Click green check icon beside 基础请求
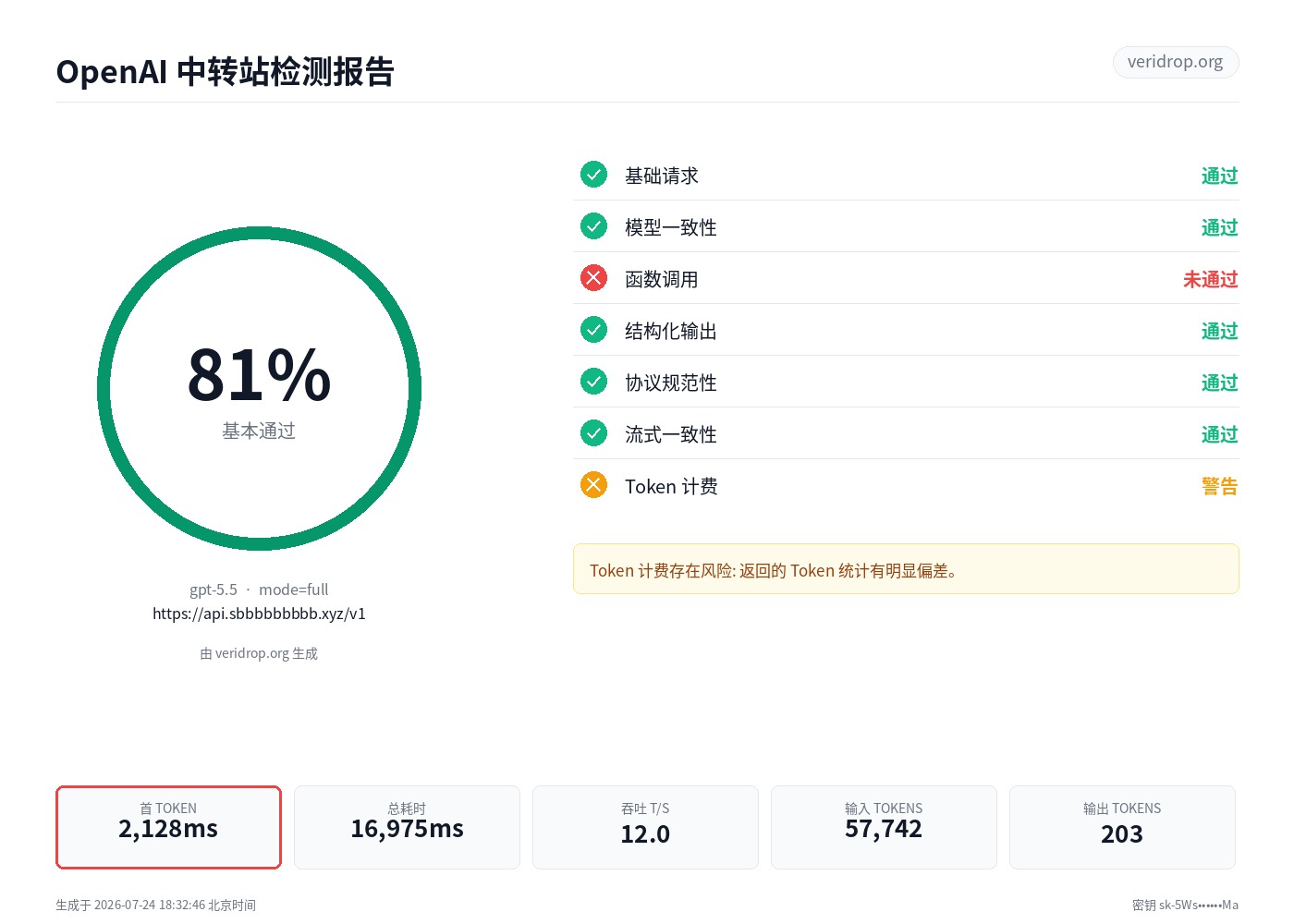Screen dimensions: 1294x924 (593, 175)
